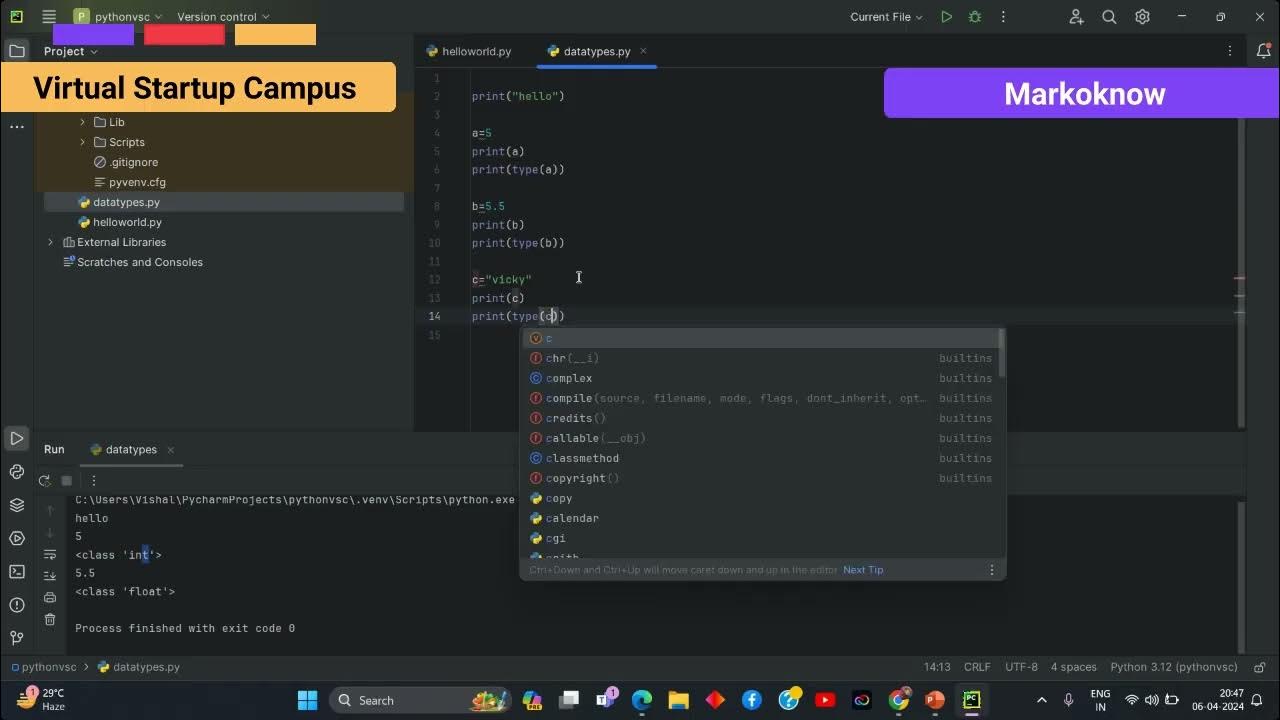Open Code With Me user icon

tap(1076, 17)
